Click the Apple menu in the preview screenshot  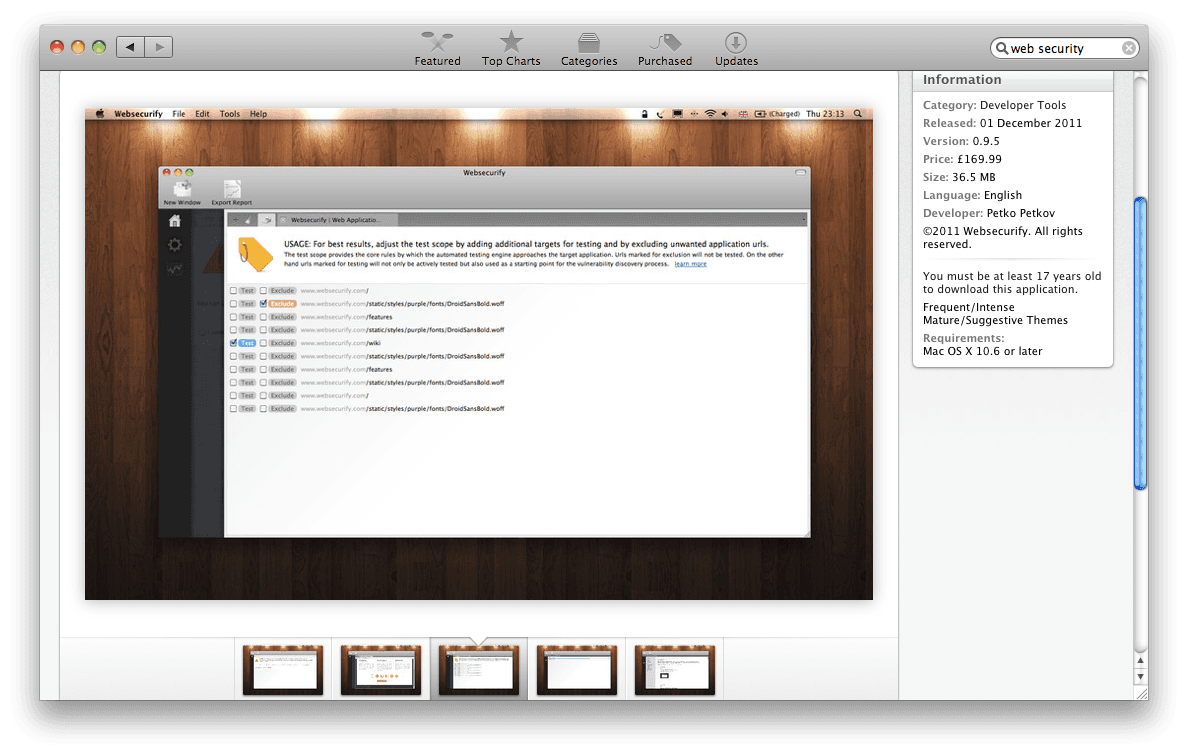point(99,114)
